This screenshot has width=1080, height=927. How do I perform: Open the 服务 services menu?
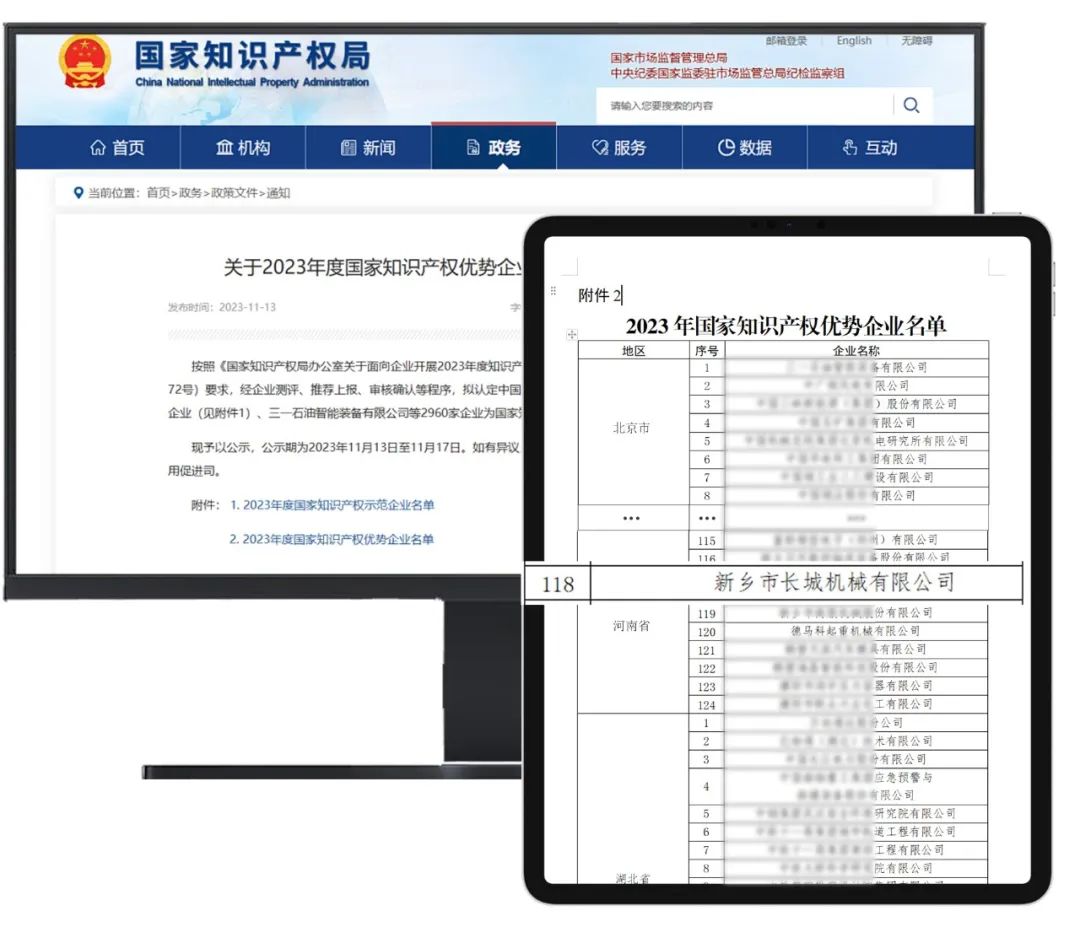click(619, 148)
